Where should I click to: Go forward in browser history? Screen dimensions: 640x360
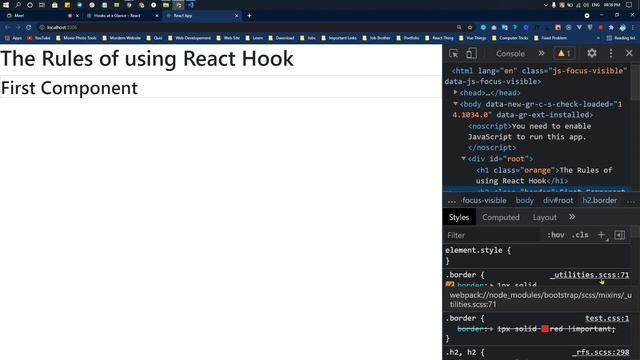18,27
